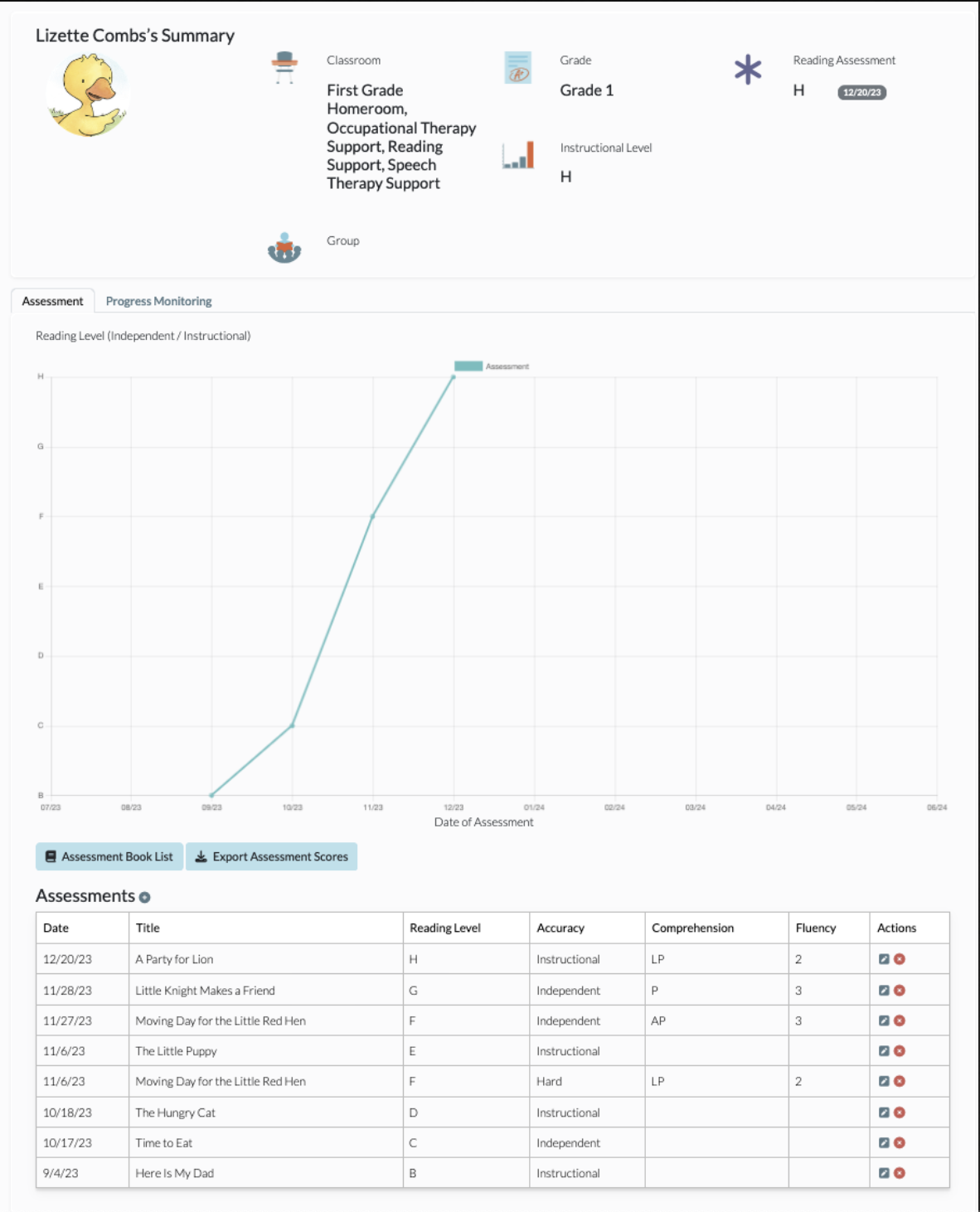Image resolution: width=980 pixels, height=1212 pixels.
Task: Click the info icon beside Assessments heading
Action: click(x=145, y=897)
